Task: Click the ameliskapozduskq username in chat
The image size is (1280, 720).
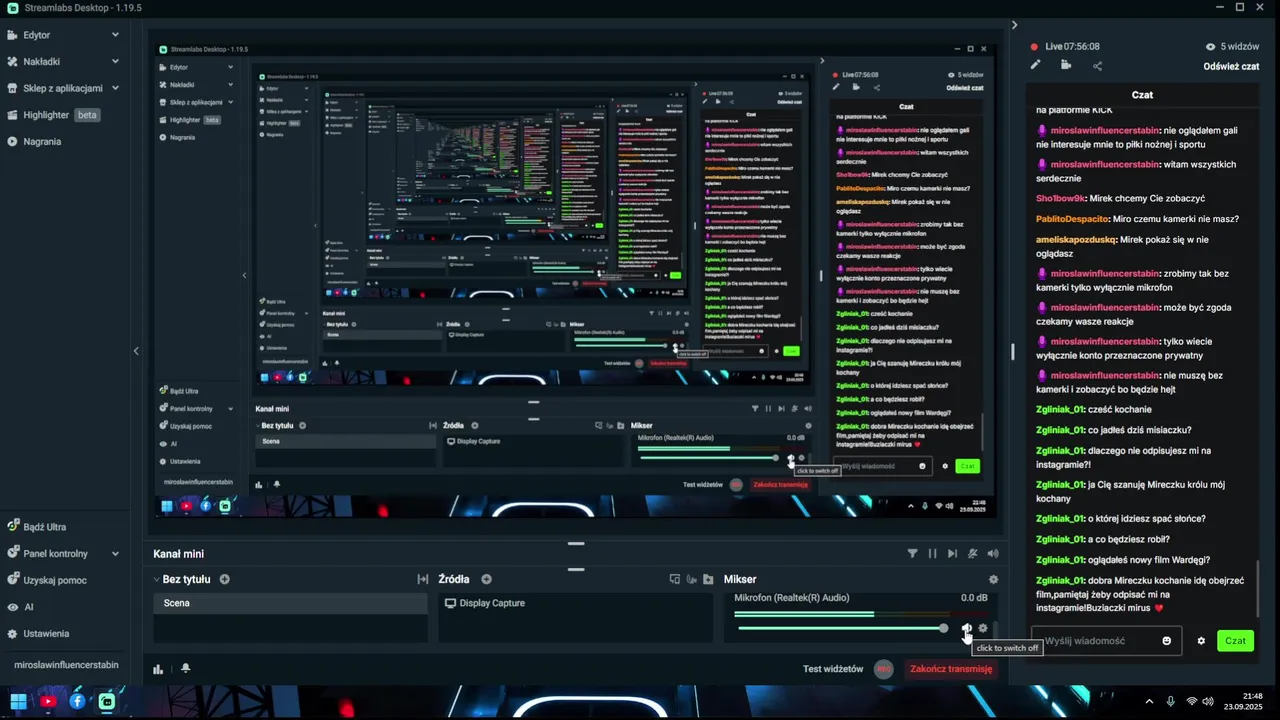Action: pyautogui.click(x=1075, y=240)
